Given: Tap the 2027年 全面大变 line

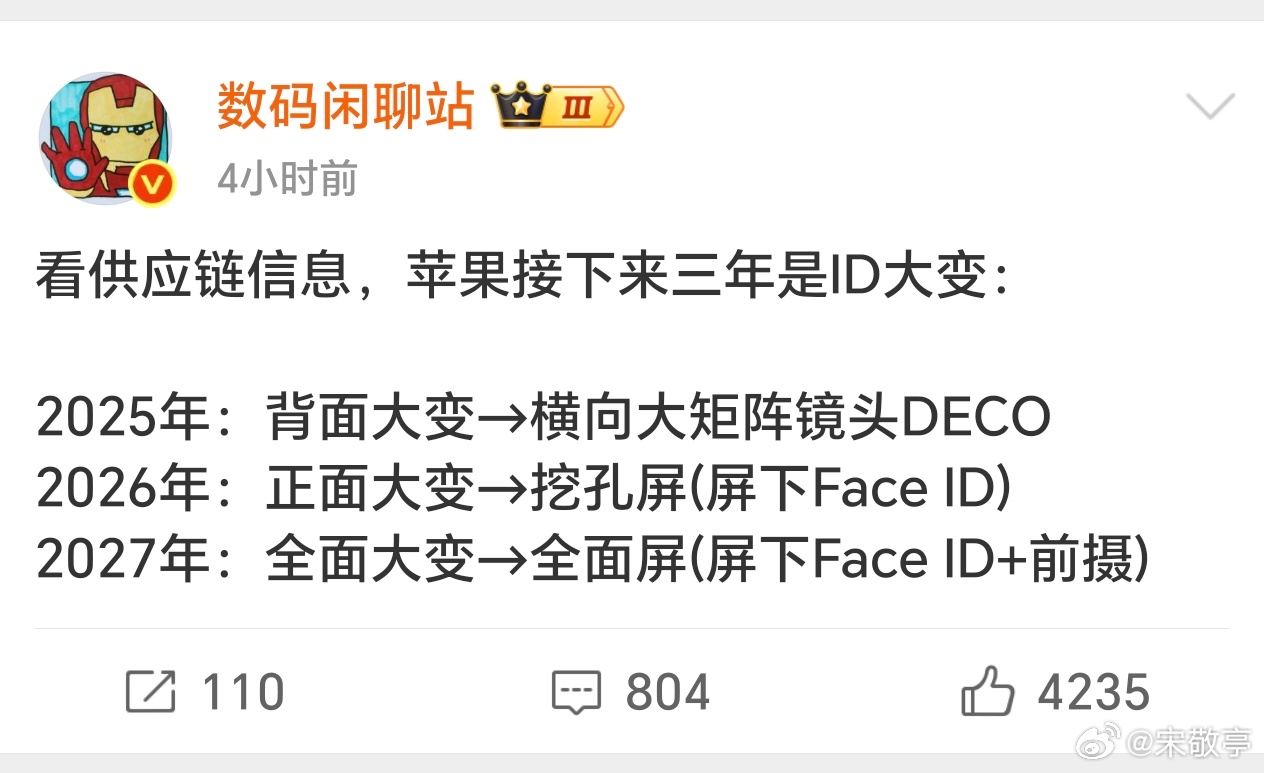Looking at the screenshot, I should 592,561.
